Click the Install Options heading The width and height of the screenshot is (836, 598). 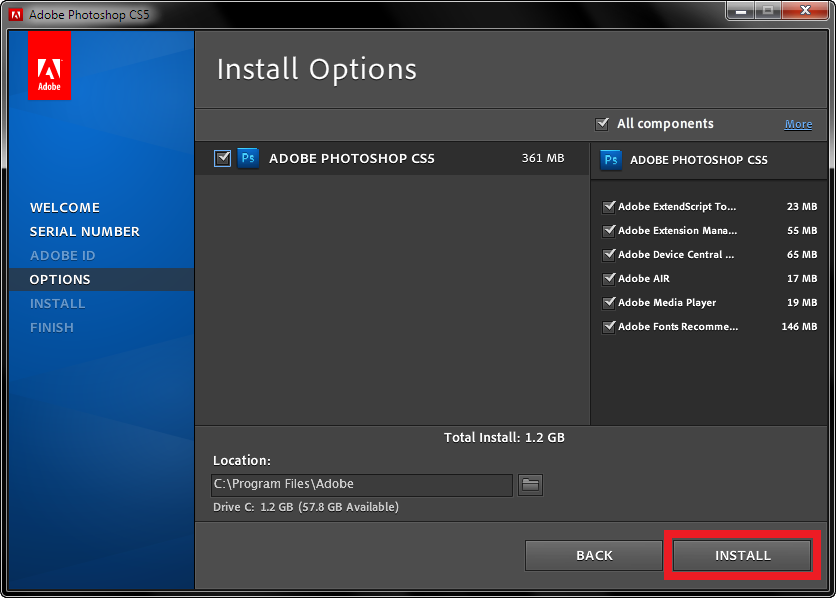[x=317, y=70]
